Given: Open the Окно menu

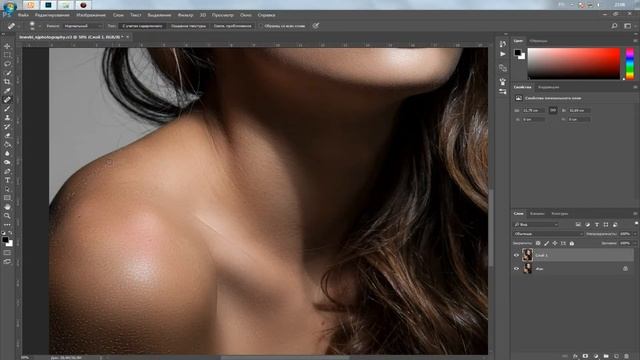Looking at the screenshot, I should (x=246, y=15).
